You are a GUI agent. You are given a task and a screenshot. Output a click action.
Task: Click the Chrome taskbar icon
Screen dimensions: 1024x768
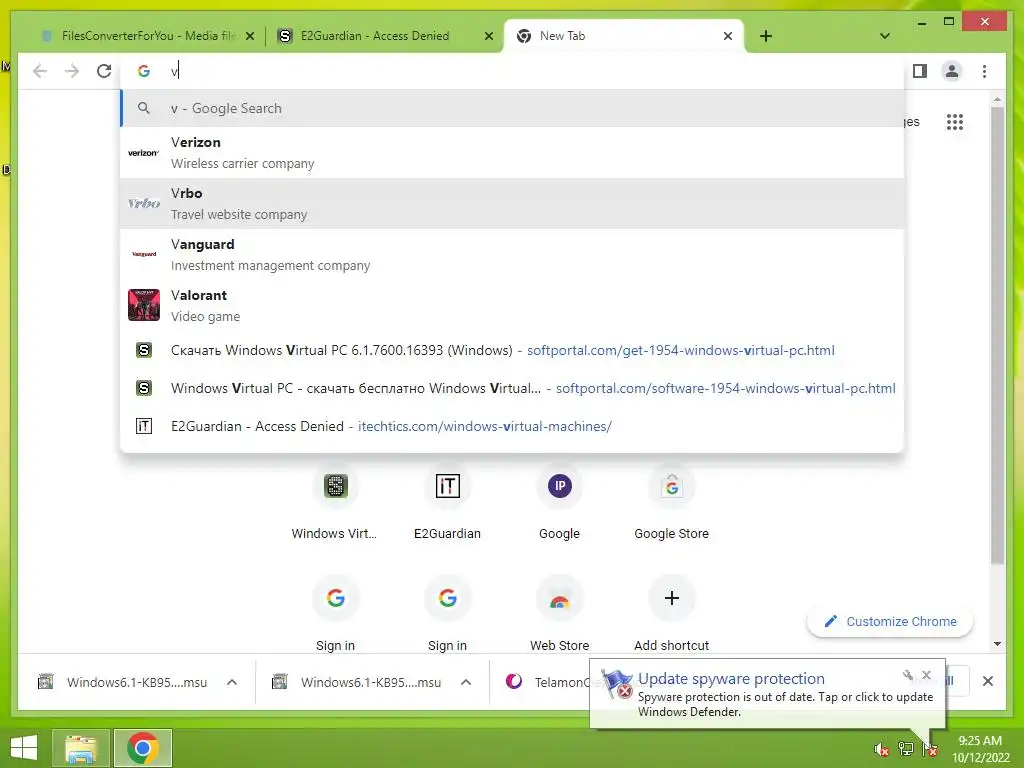click(x=142, y=748)
